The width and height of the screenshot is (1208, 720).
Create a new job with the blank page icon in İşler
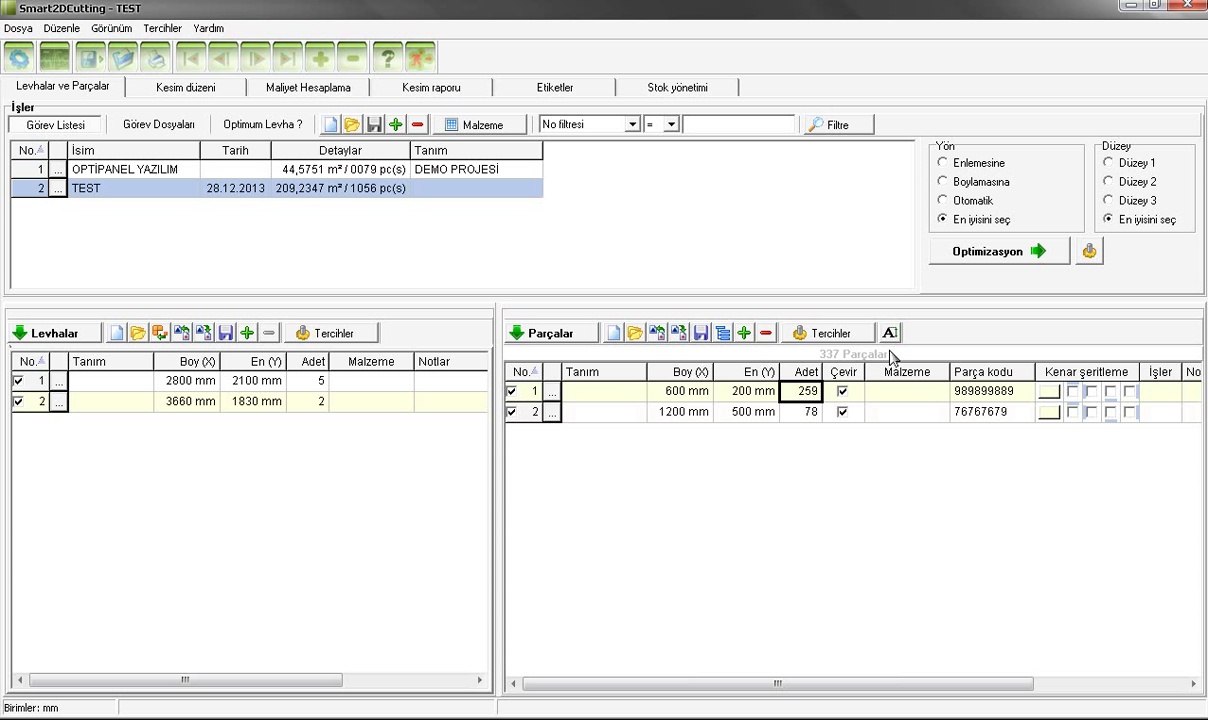(x=330, y=125)
